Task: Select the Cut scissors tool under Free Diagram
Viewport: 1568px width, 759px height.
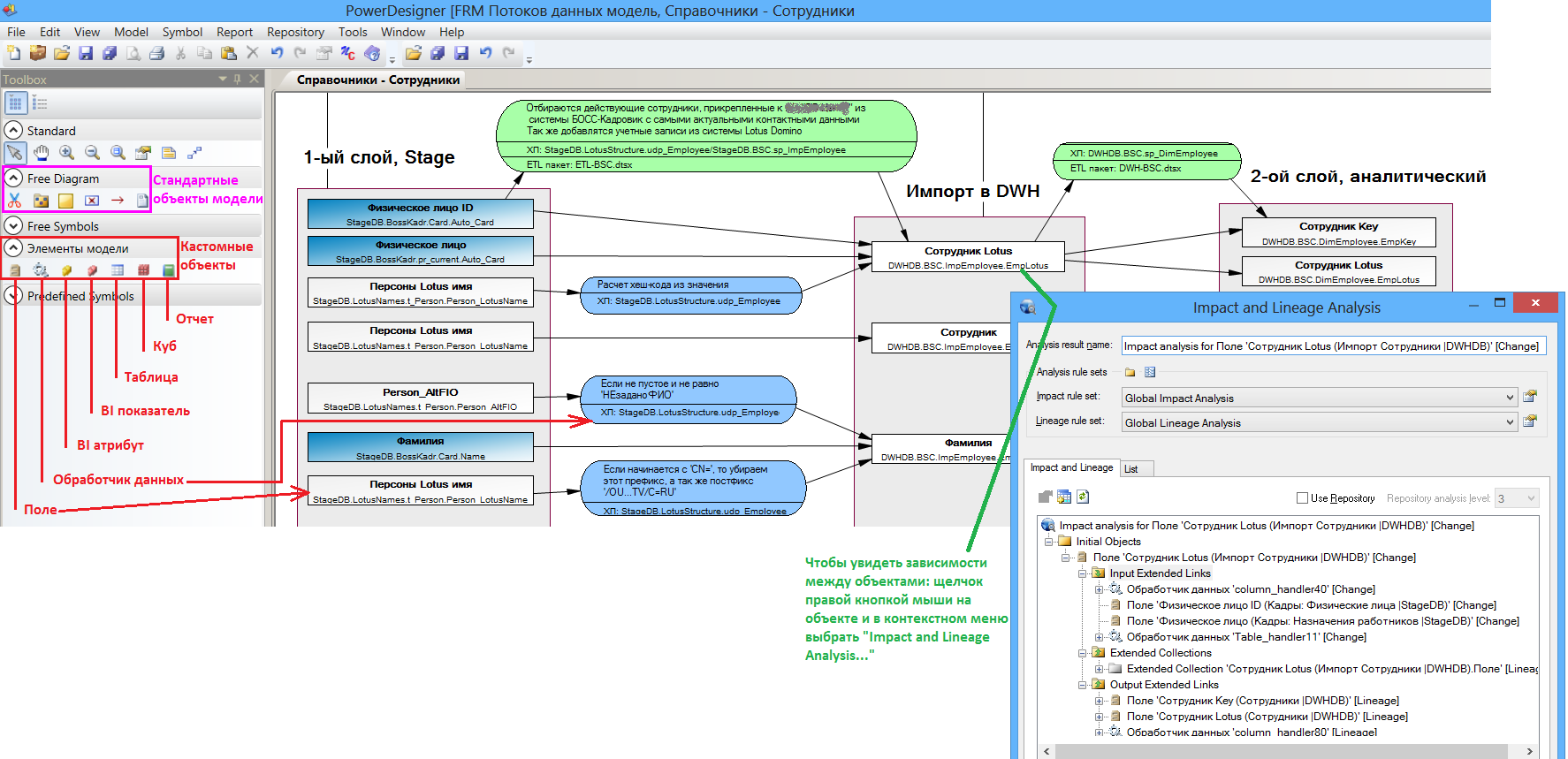Action: [15, 201]
